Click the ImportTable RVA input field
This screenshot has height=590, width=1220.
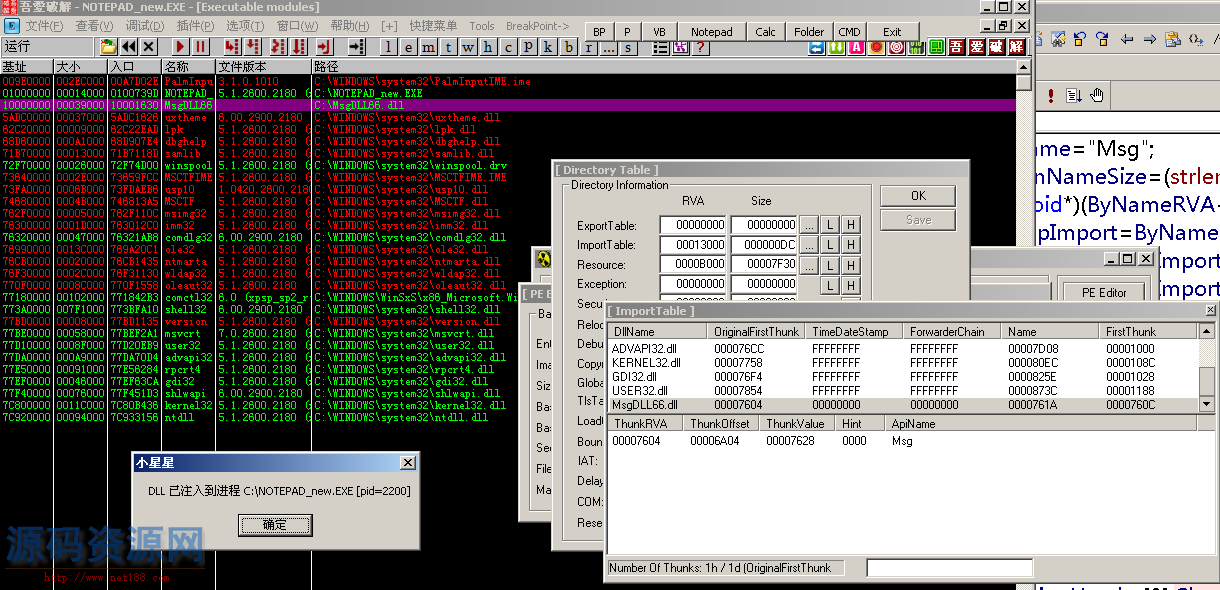point(692,246)
